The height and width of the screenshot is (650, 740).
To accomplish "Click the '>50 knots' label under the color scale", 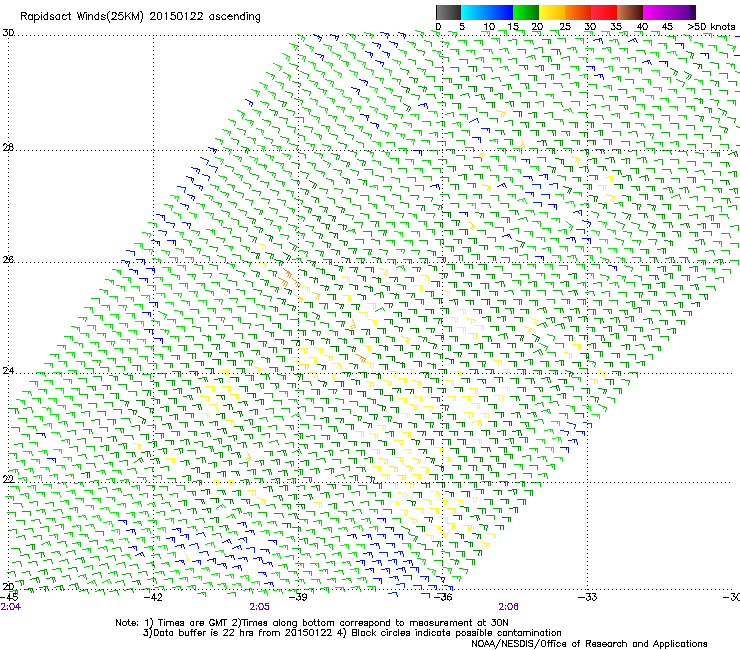I will coord(711,27).
